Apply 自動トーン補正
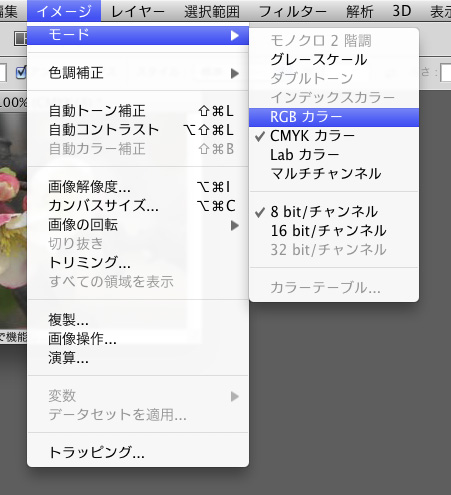 [x=138, y=111]
